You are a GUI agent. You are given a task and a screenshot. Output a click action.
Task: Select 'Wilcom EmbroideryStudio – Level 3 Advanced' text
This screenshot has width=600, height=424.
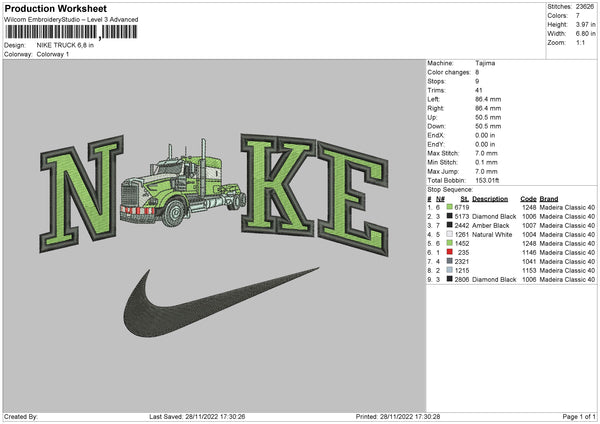pos(71,20)
